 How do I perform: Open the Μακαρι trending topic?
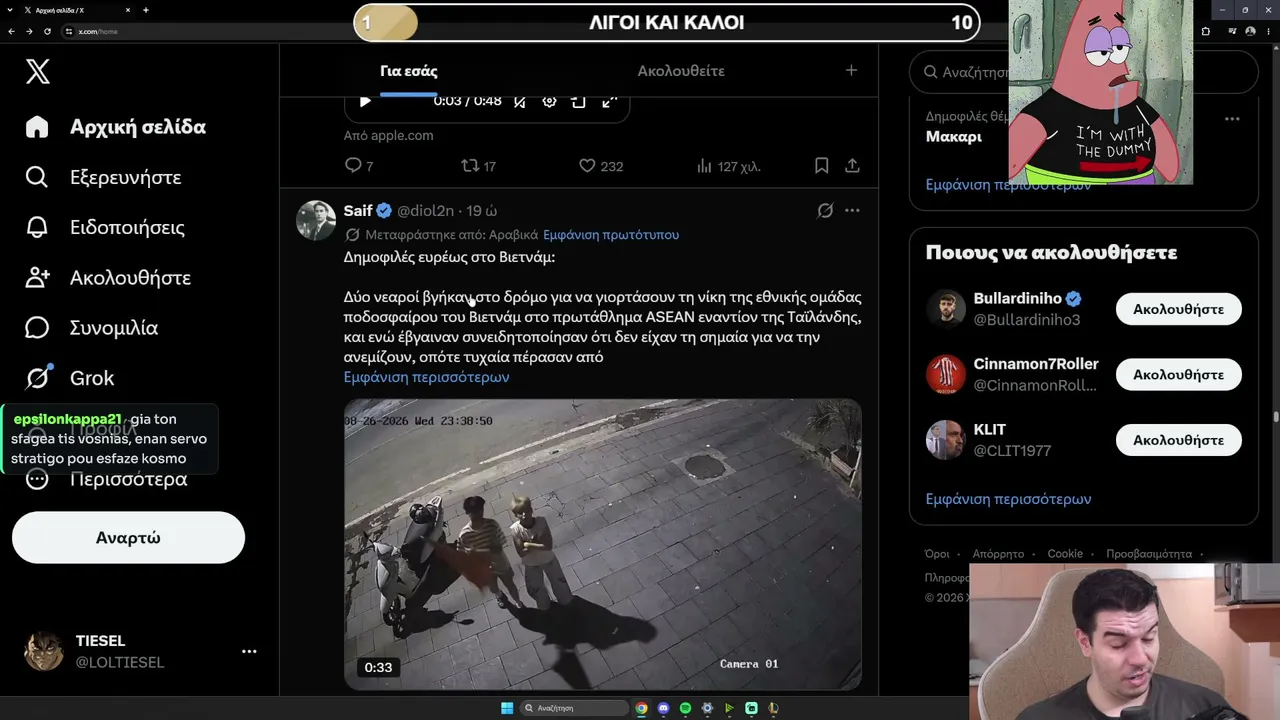[954, 137]
